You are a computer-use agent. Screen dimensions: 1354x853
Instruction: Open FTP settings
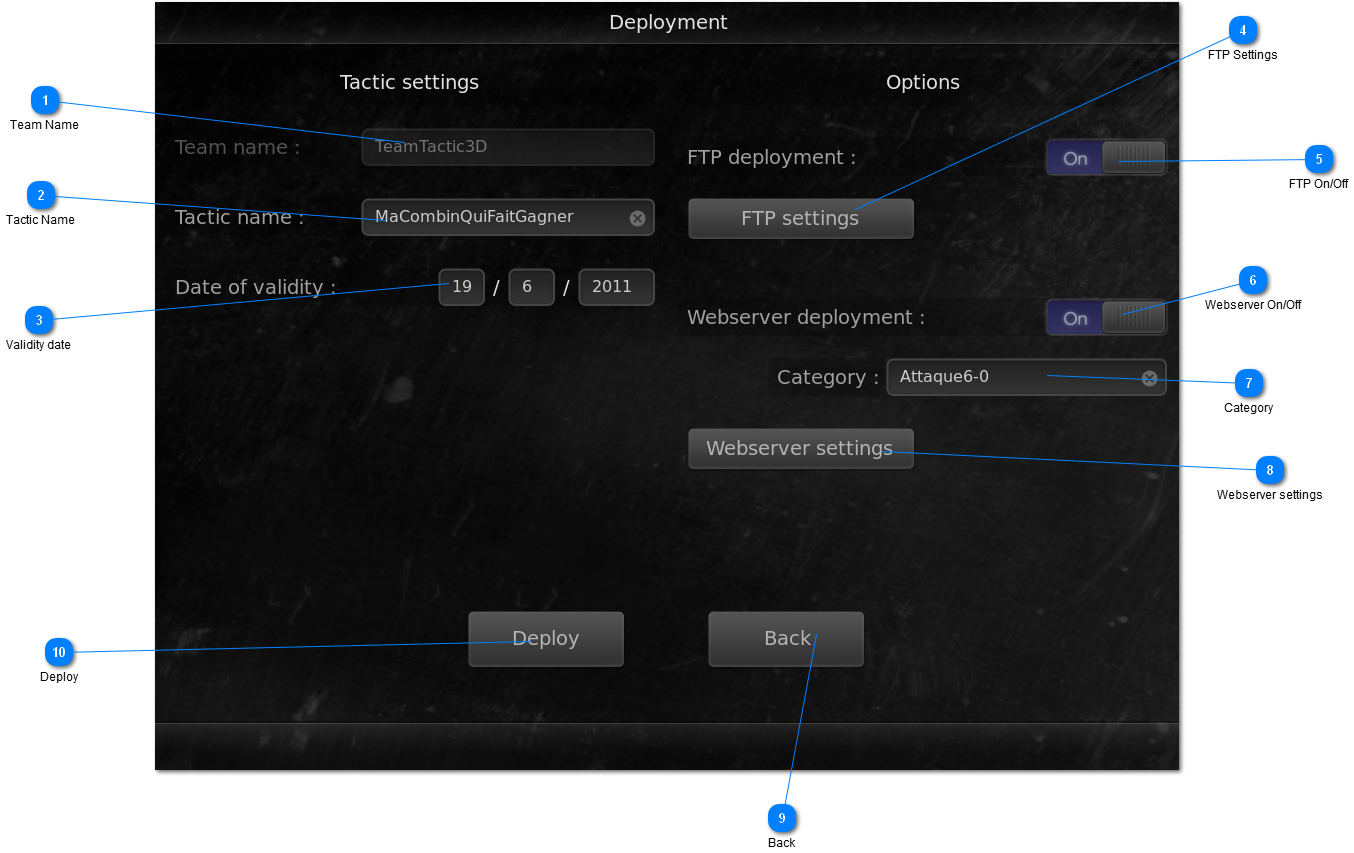click(x=800, y=218)
